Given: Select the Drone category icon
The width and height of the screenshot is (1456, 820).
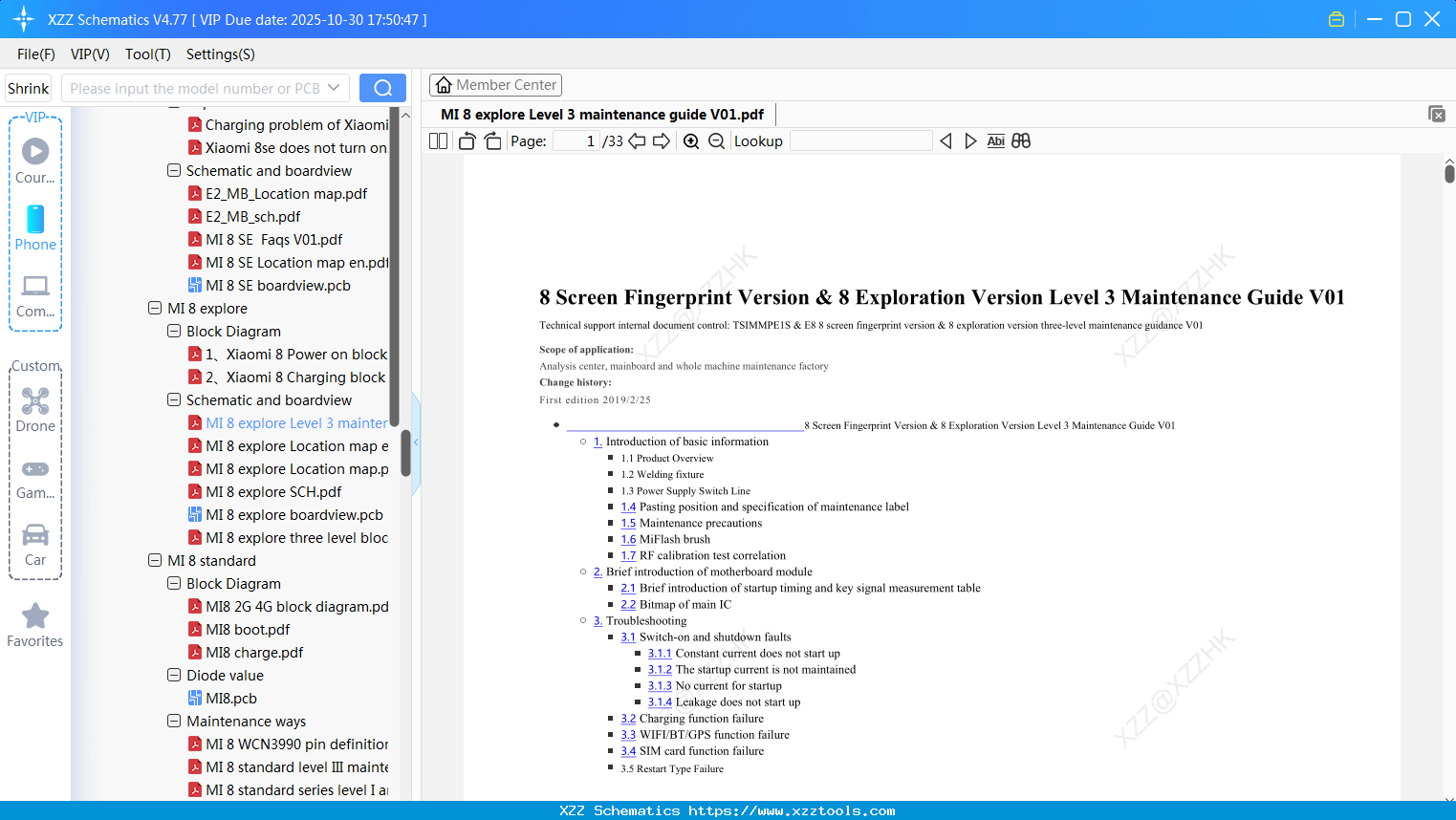Looking at the screenshot, I should [35, 410].
